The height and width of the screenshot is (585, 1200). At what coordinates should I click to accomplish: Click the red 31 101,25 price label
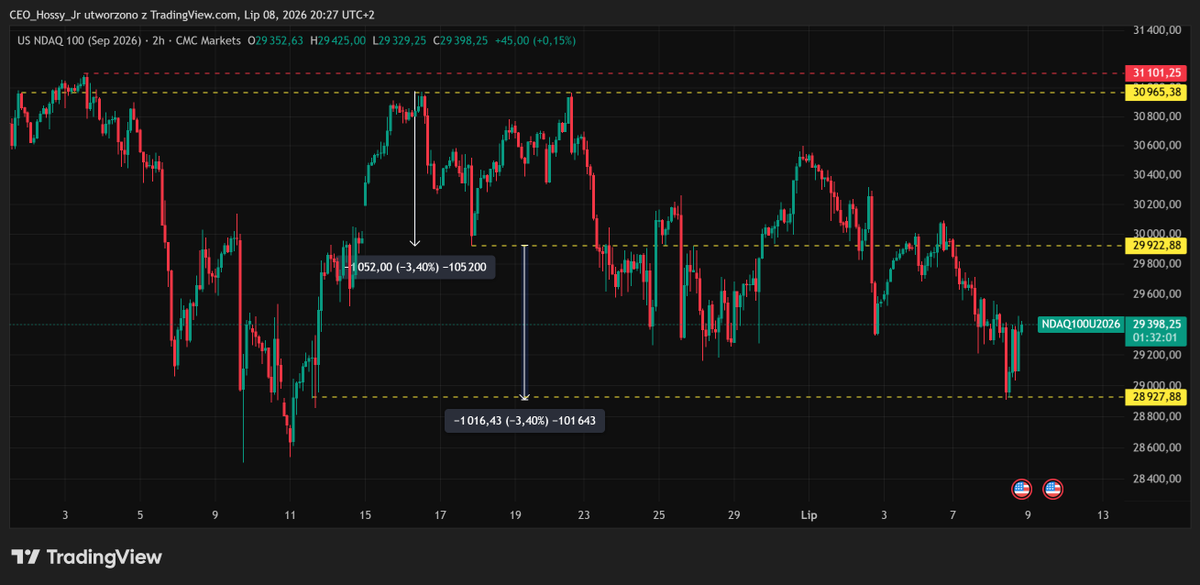point(1157,73)
